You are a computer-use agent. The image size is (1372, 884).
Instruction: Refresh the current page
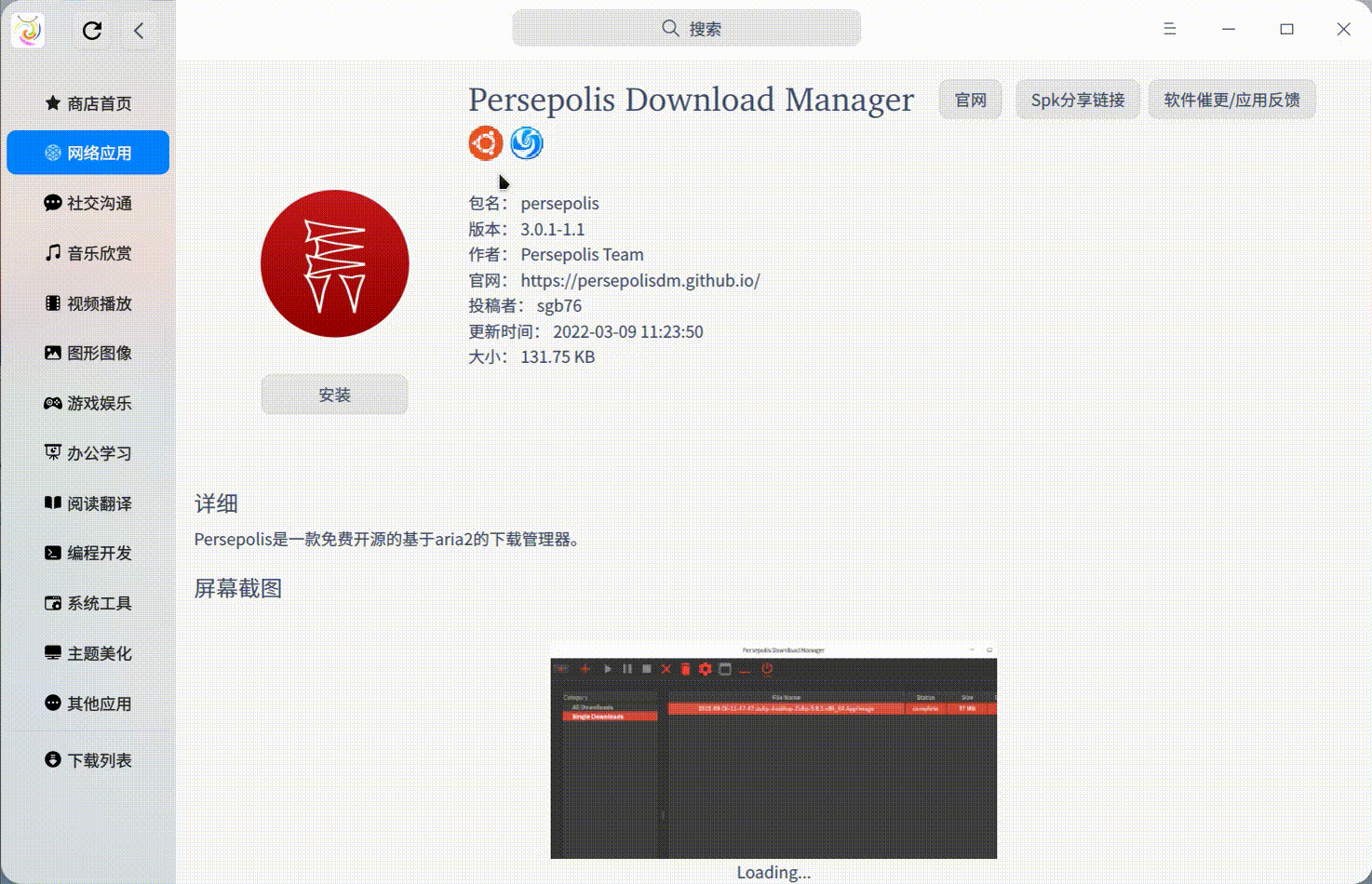click(91, 30)
